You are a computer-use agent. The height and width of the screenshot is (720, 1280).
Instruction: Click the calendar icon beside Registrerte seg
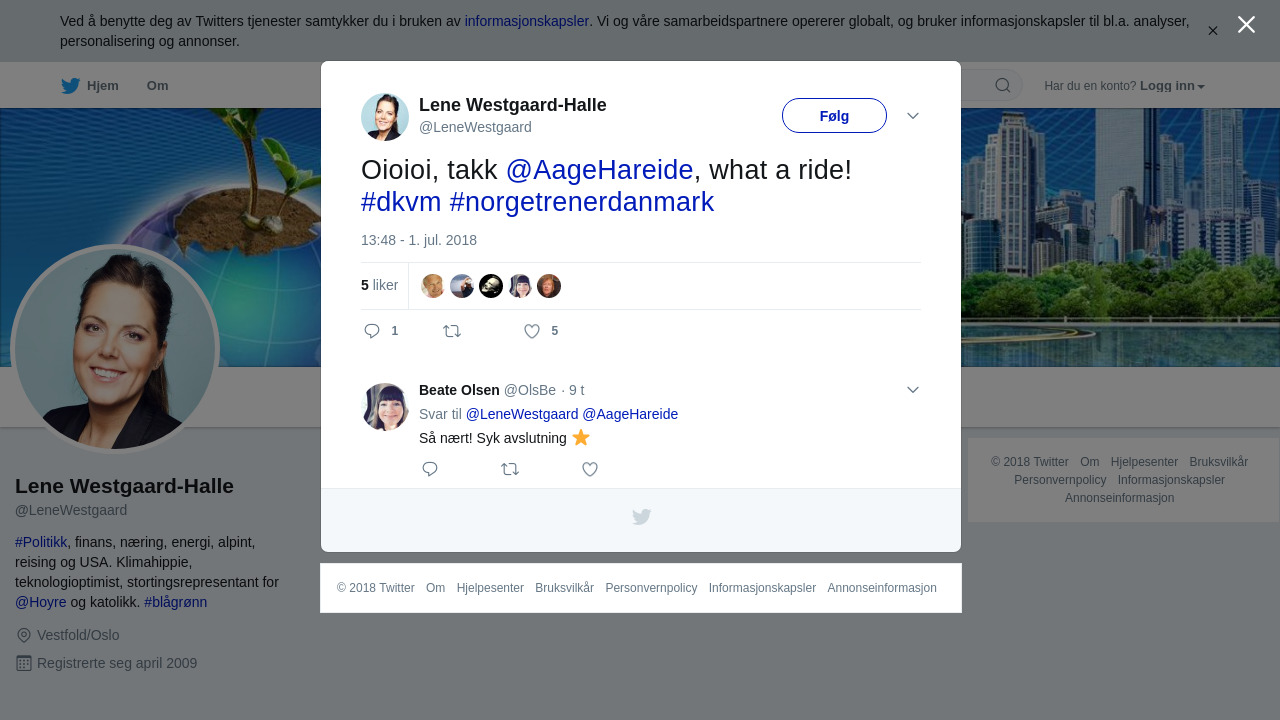(x=24, y=663)
